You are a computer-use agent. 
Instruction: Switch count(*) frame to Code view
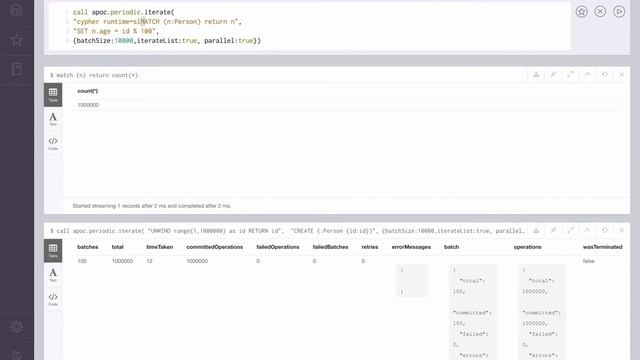(x=53, y=143)
